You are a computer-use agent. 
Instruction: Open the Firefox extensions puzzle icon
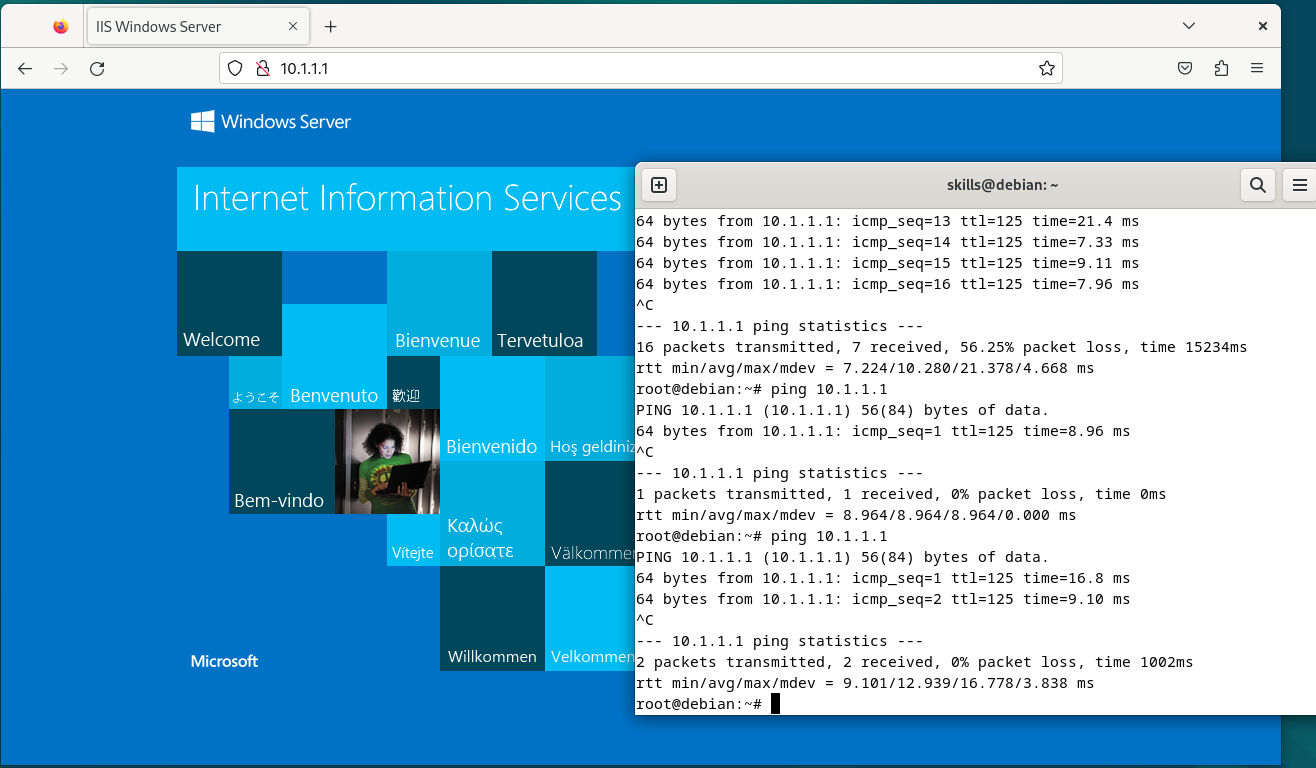point(1221,68)
